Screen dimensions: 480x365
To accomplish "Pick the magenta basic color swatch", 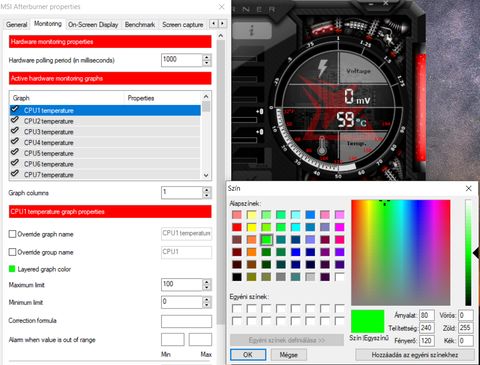I will (x=340, y=227).
